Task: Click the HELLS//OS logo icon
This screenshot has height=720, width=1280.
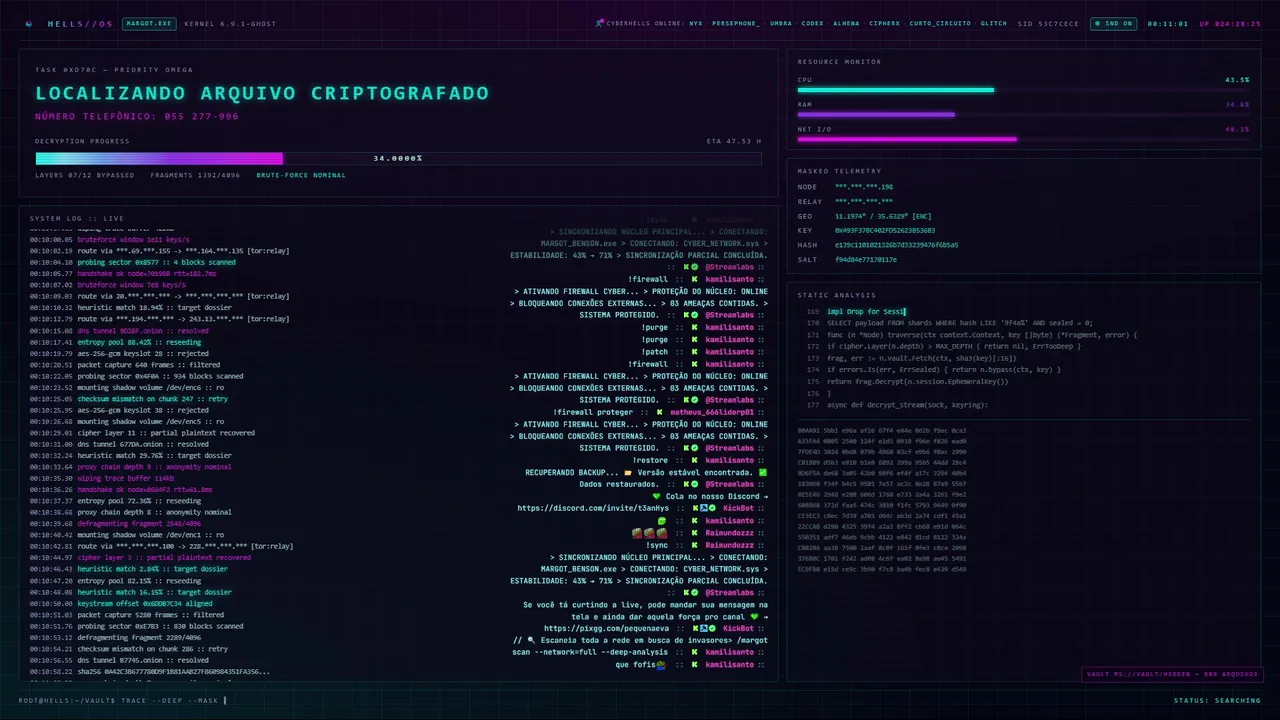Action: 28,23
